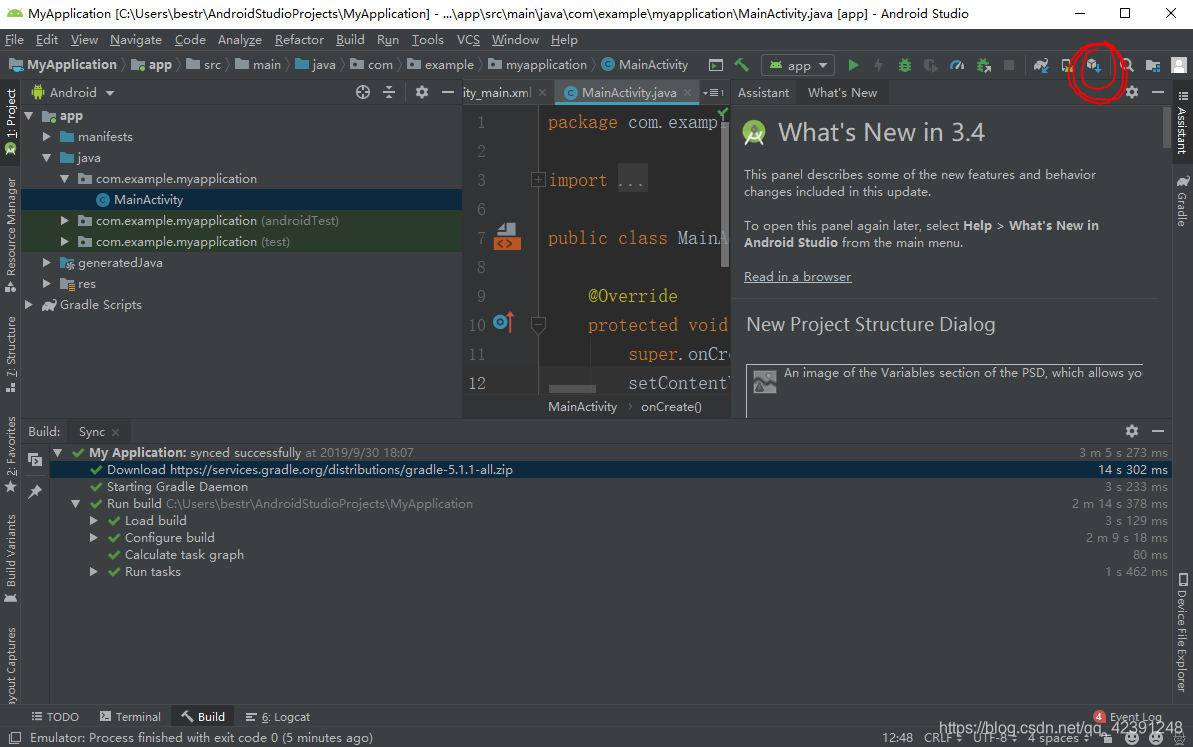Profile the app with the profiler icon
This screenshot has height=747, width=1193.
click(957, 64)
